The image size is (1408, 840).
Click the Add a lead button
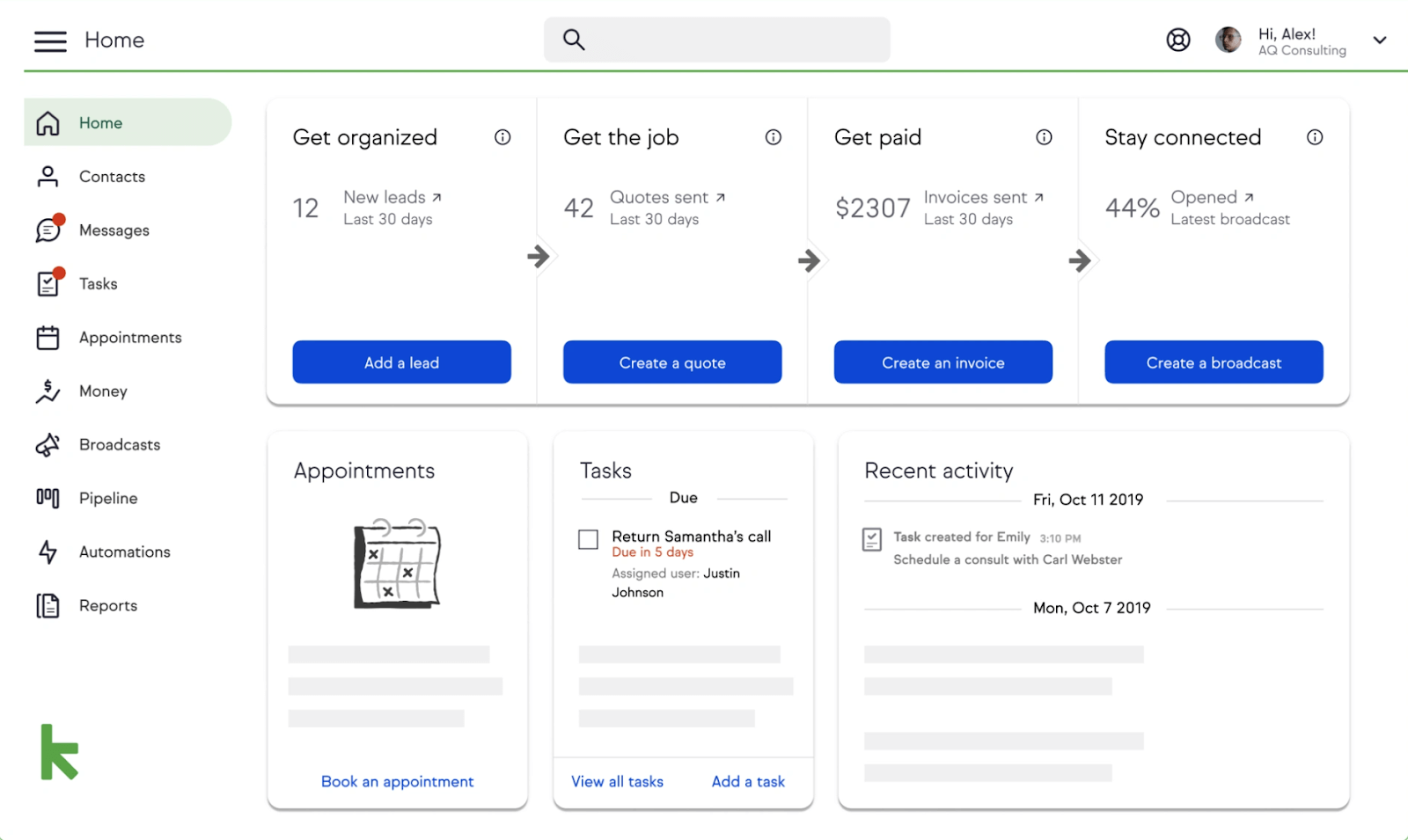(x=402, y=362)
